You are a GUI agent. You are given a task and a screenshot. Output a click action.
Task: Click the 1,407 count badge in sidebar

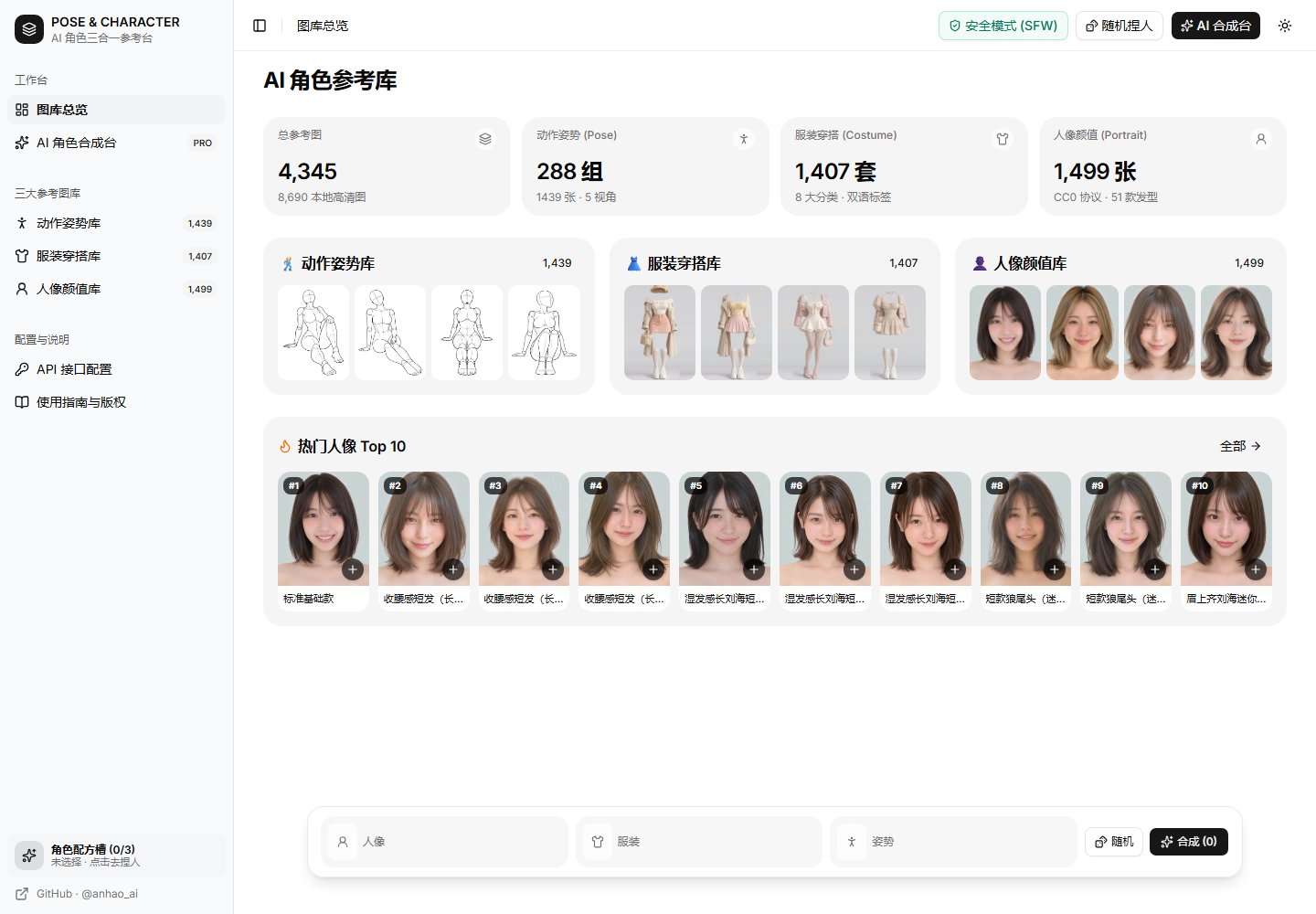pyautogui.click(x=200, y=256)
